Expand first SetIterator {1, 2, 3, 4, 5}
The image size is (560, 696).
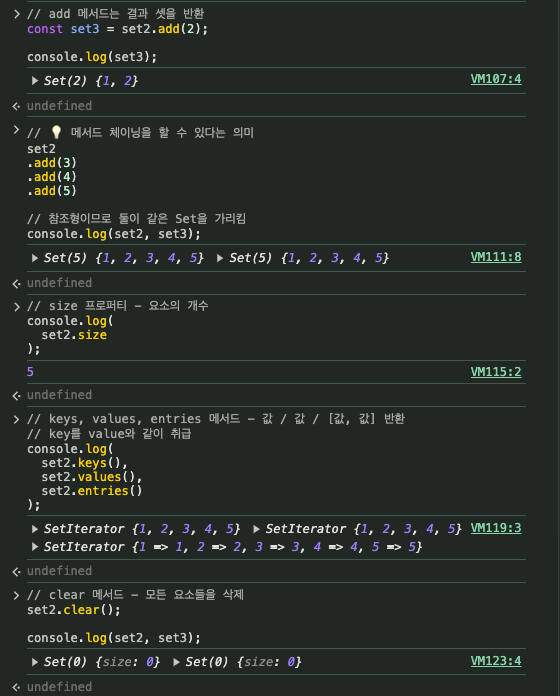35,529
